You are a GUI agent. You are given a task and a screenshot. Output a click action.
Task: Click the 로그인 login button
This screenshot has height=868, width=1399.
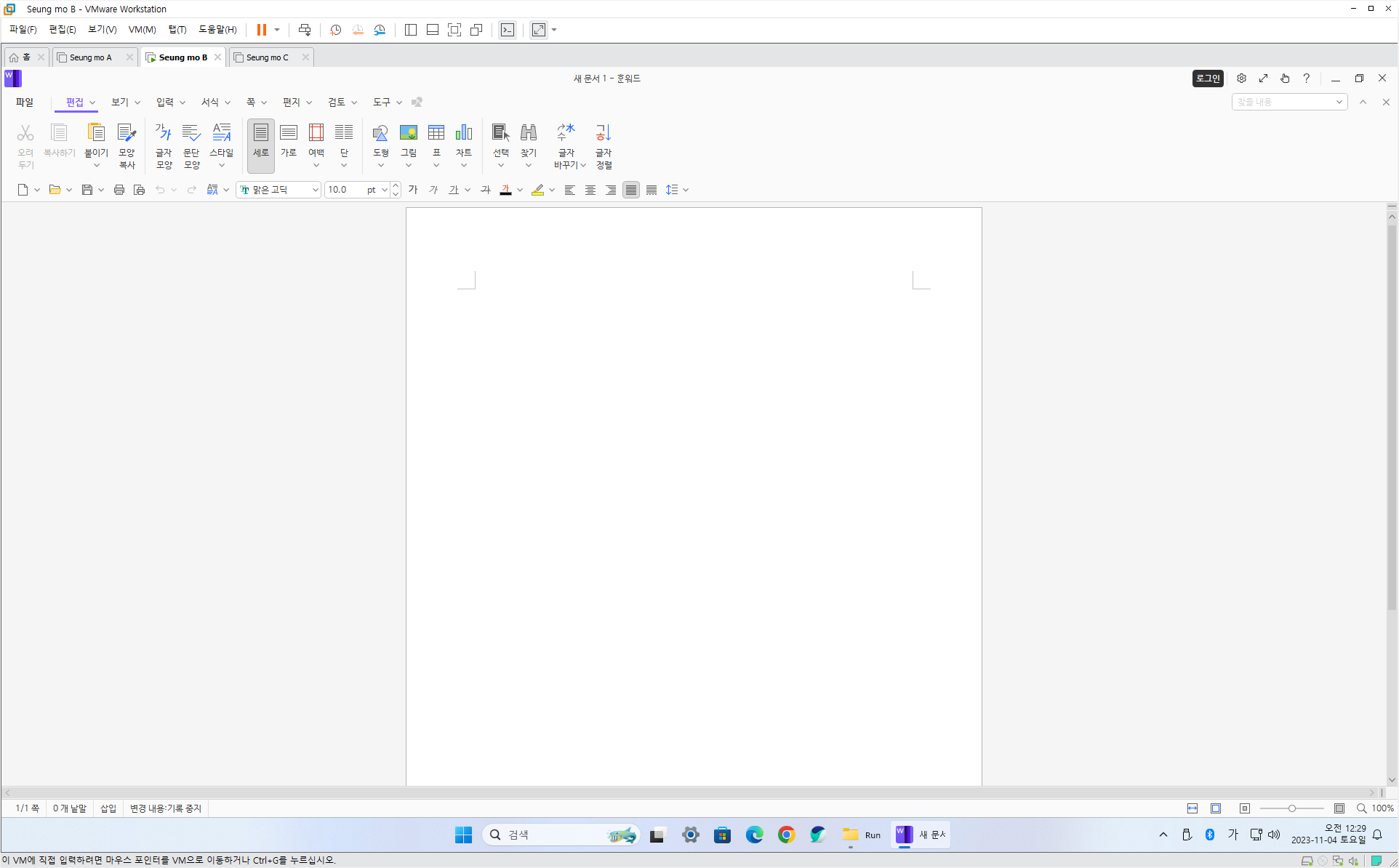(1208, 79)
